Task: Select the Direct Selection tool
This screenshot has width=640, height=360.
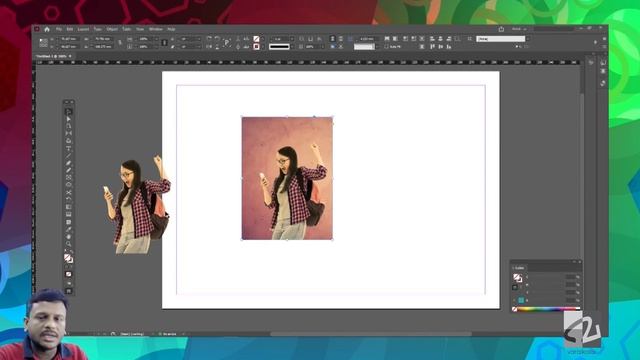Action: point(69,119)
